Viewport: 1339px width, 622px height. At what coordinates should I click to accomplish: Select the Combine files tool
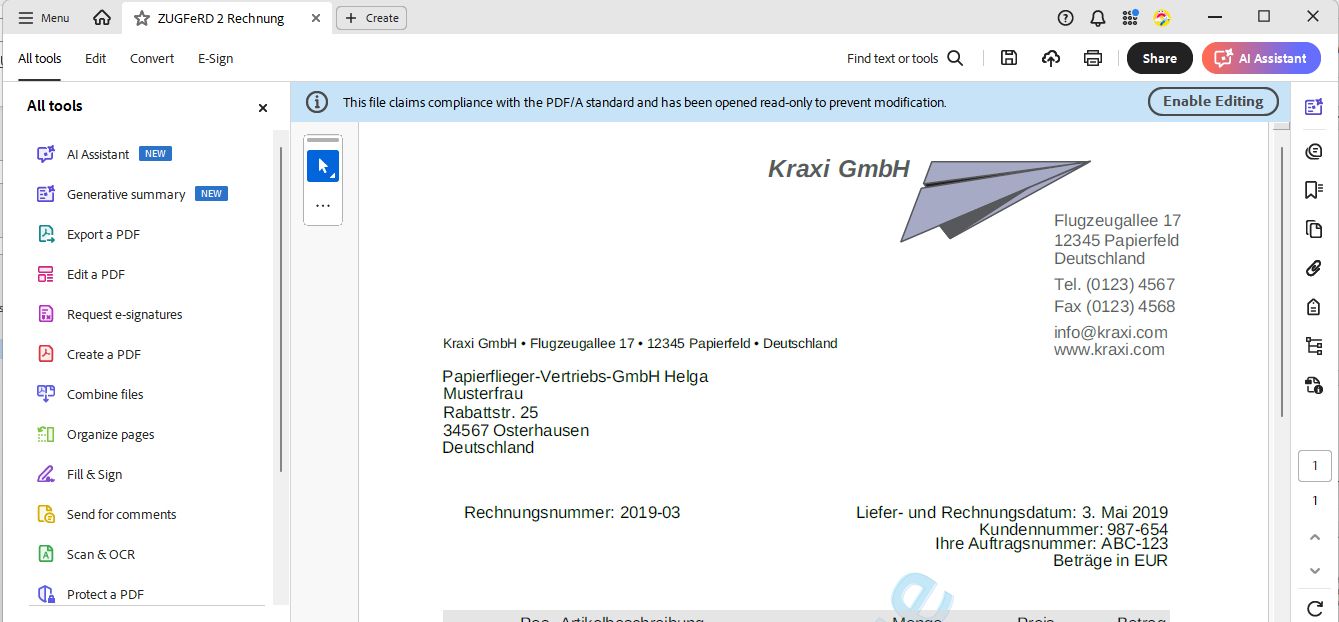tap(105, 394)
